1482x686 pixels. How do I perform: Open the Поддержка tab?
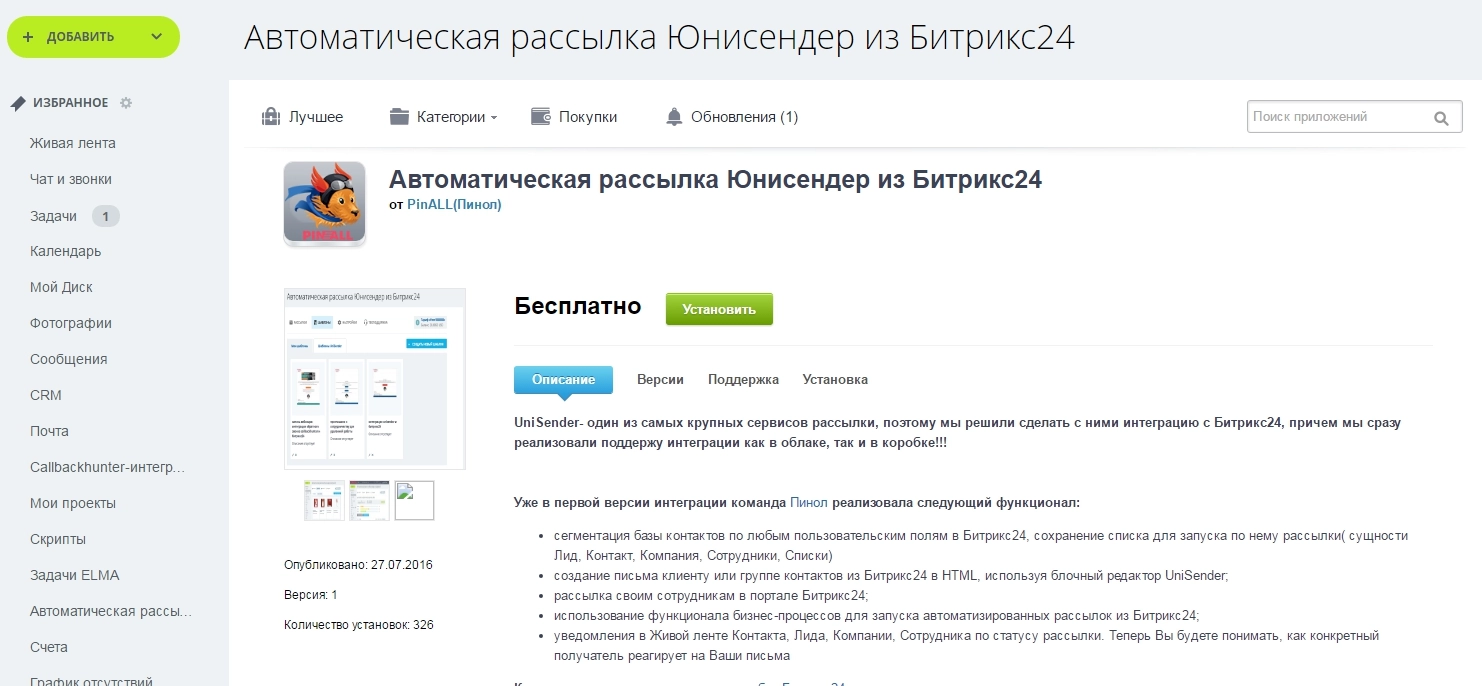(x=743, y=380)
